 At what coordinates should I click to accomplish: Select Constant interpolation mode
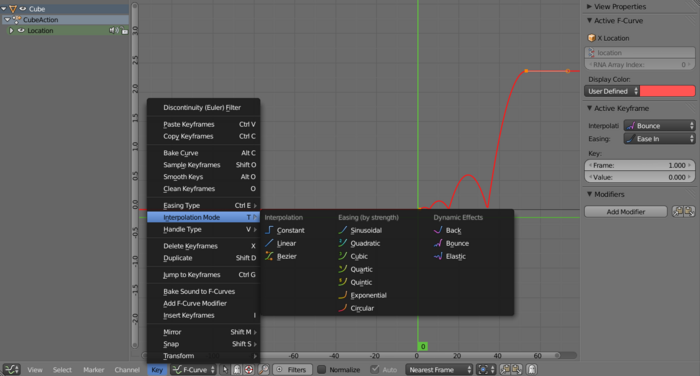click(x=285, y=230)
